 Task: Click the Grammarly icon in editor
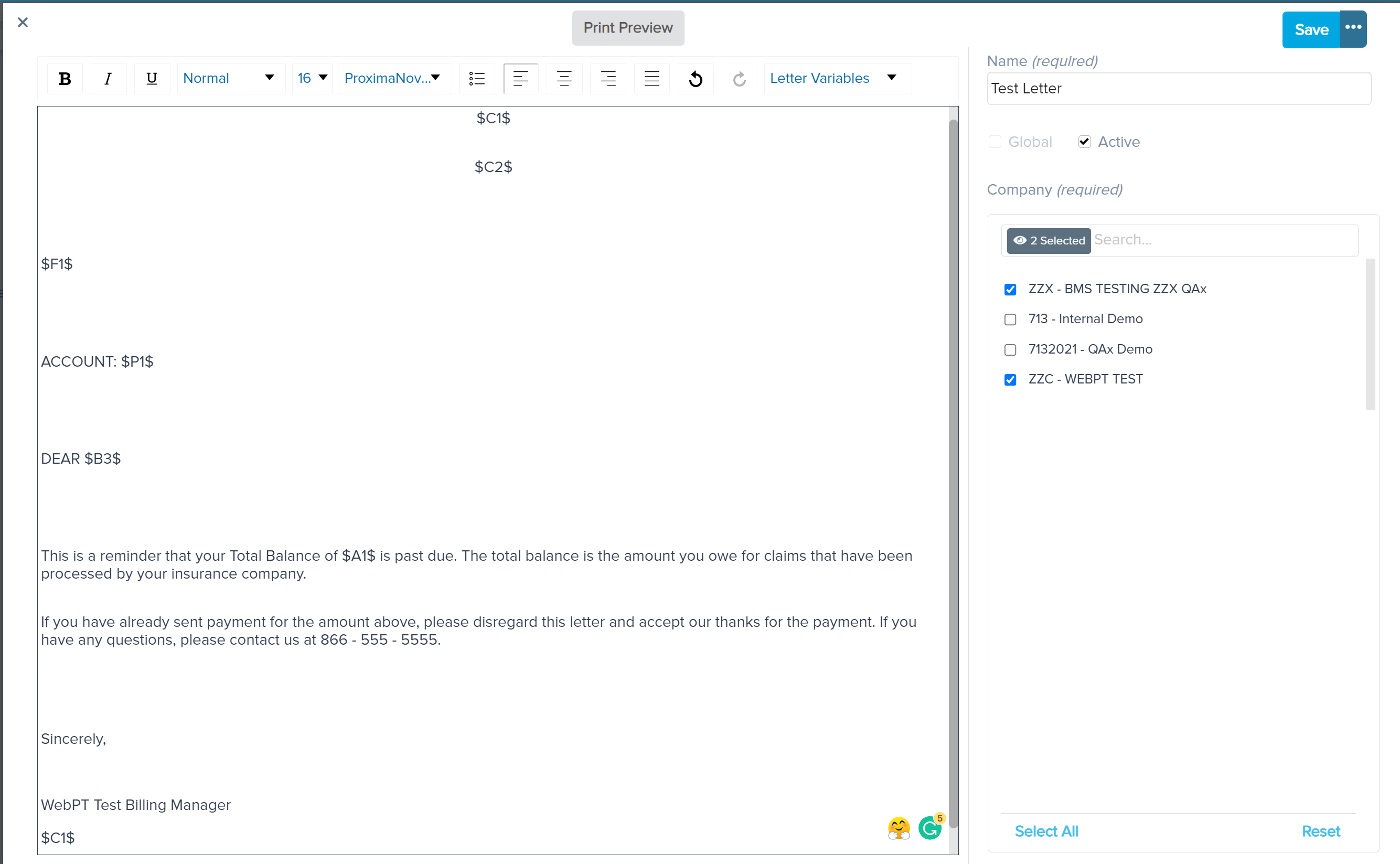point(931,827)
